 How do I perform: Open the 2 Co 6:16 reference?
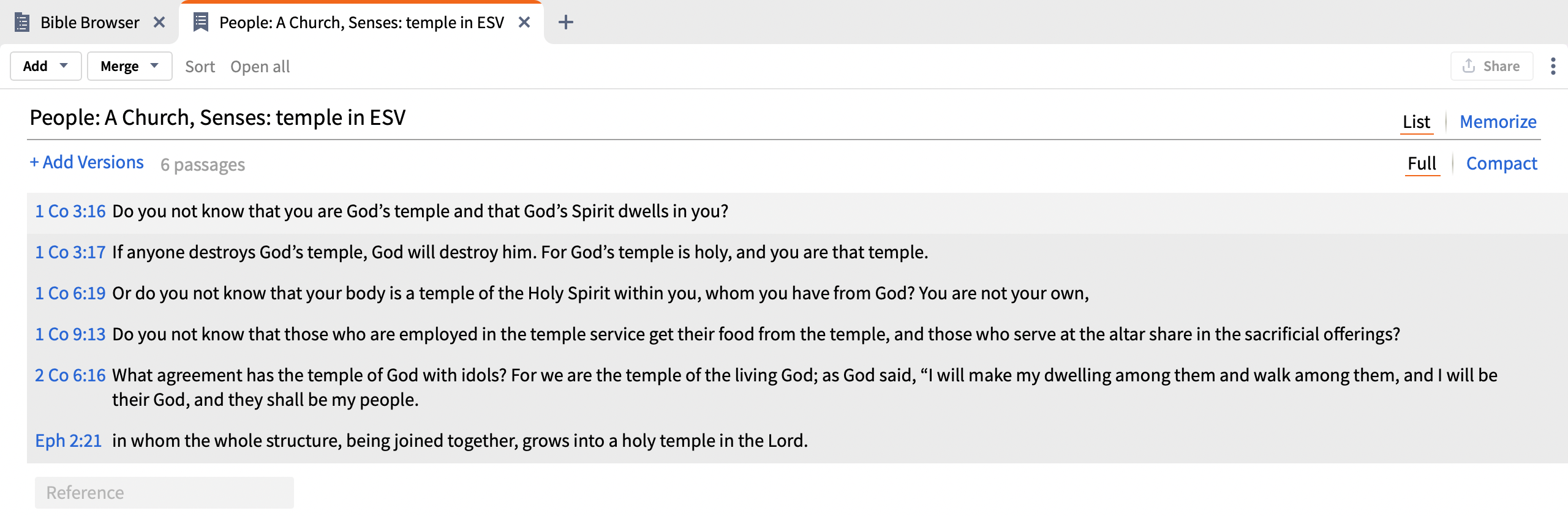(x=70, y=375)
